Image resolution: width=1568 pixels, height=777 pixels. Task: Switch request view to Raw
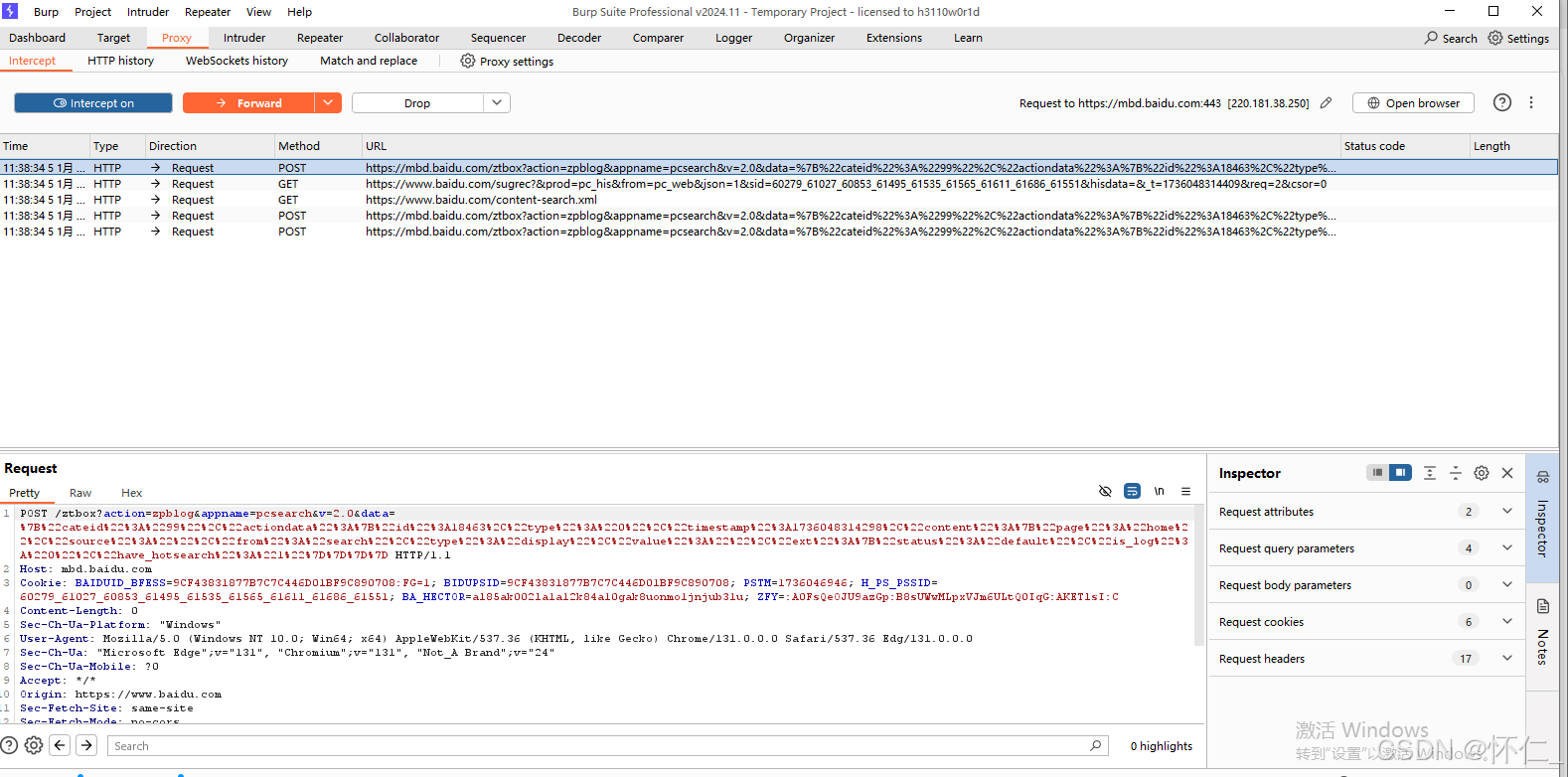click(x=80, y=493)
